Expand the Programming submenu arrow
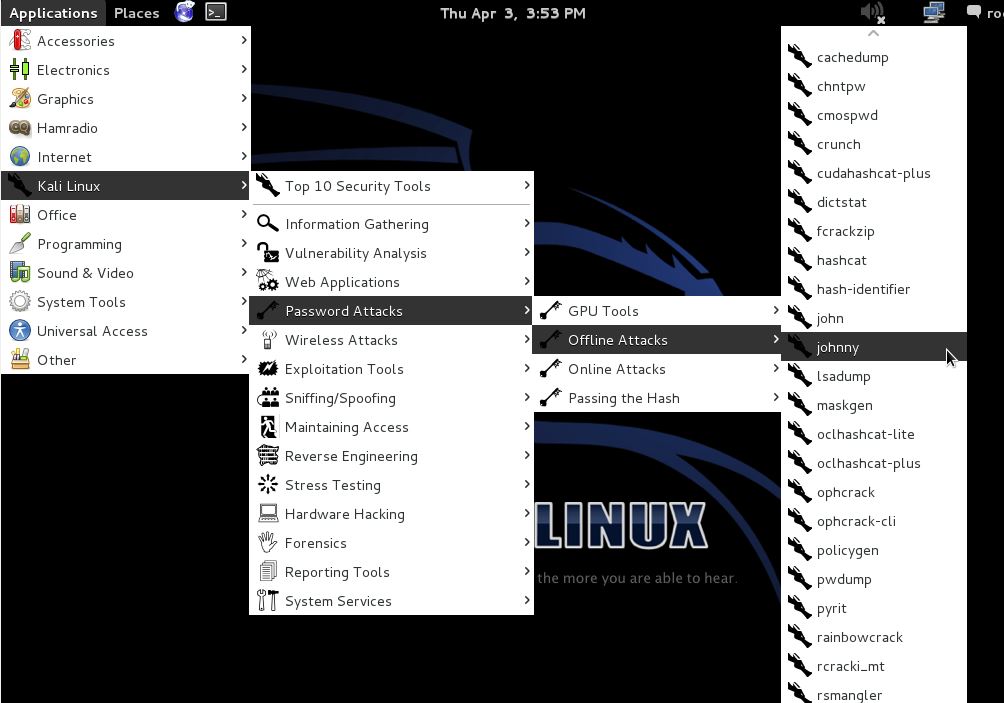 [x=243, y=243]
